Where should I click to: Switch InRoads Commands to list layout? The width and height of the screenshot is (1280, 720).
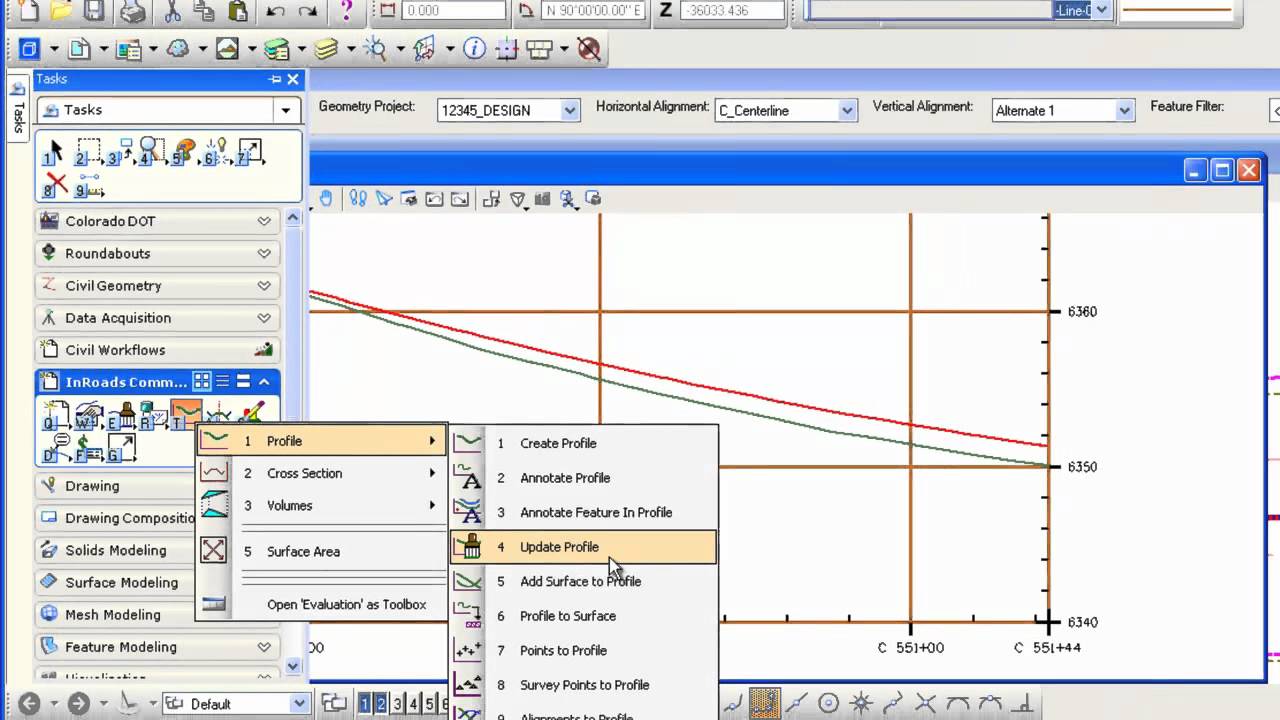coord(223,382)
